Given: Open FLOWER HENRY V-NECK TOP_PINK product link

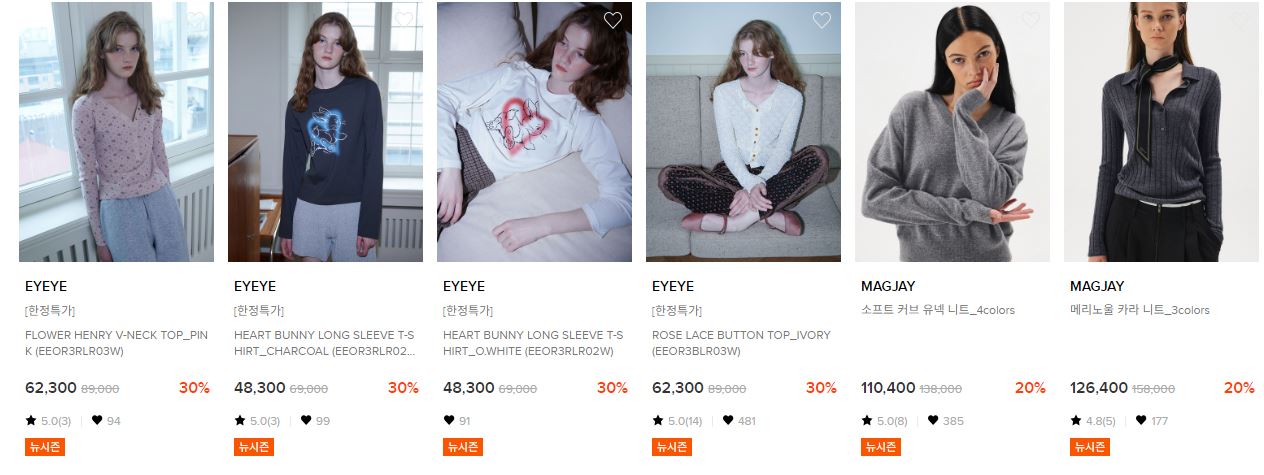Looking at the screenshot, I should pos(116,343).
